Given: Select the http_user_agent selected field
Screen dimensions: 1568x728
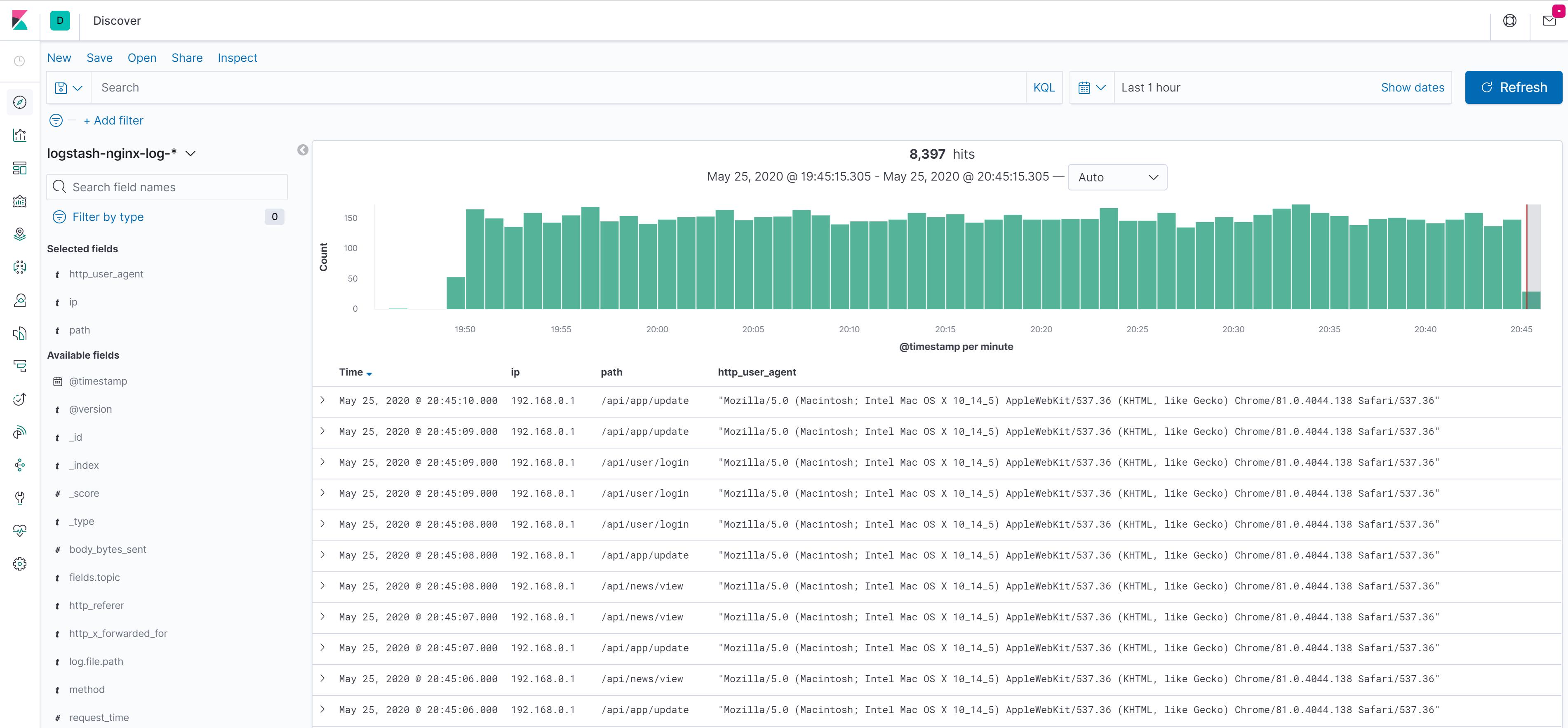Looking at the screenshot, I should pos(106,274).
